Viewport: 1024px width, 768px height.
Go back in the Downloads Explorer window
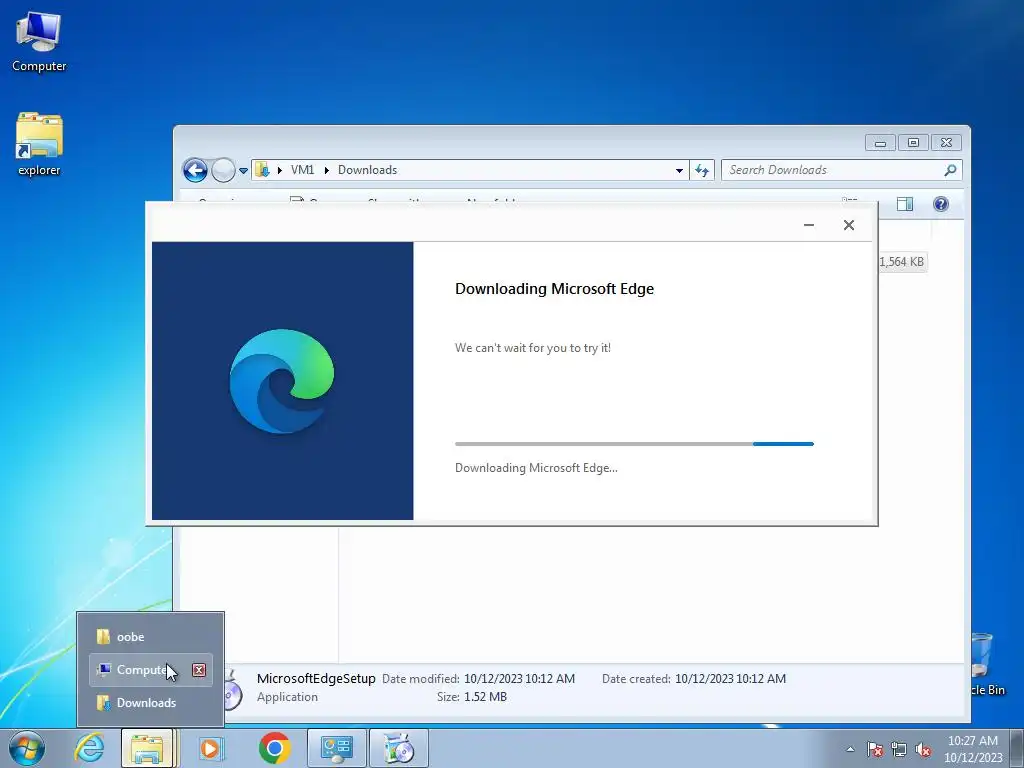pos(195,170)
